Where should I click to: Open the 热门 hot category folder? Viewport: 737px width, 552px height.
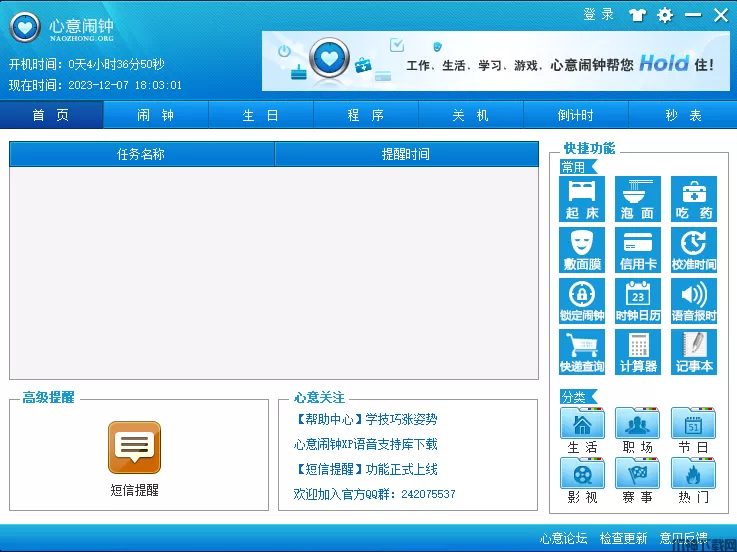pos(693,481)
